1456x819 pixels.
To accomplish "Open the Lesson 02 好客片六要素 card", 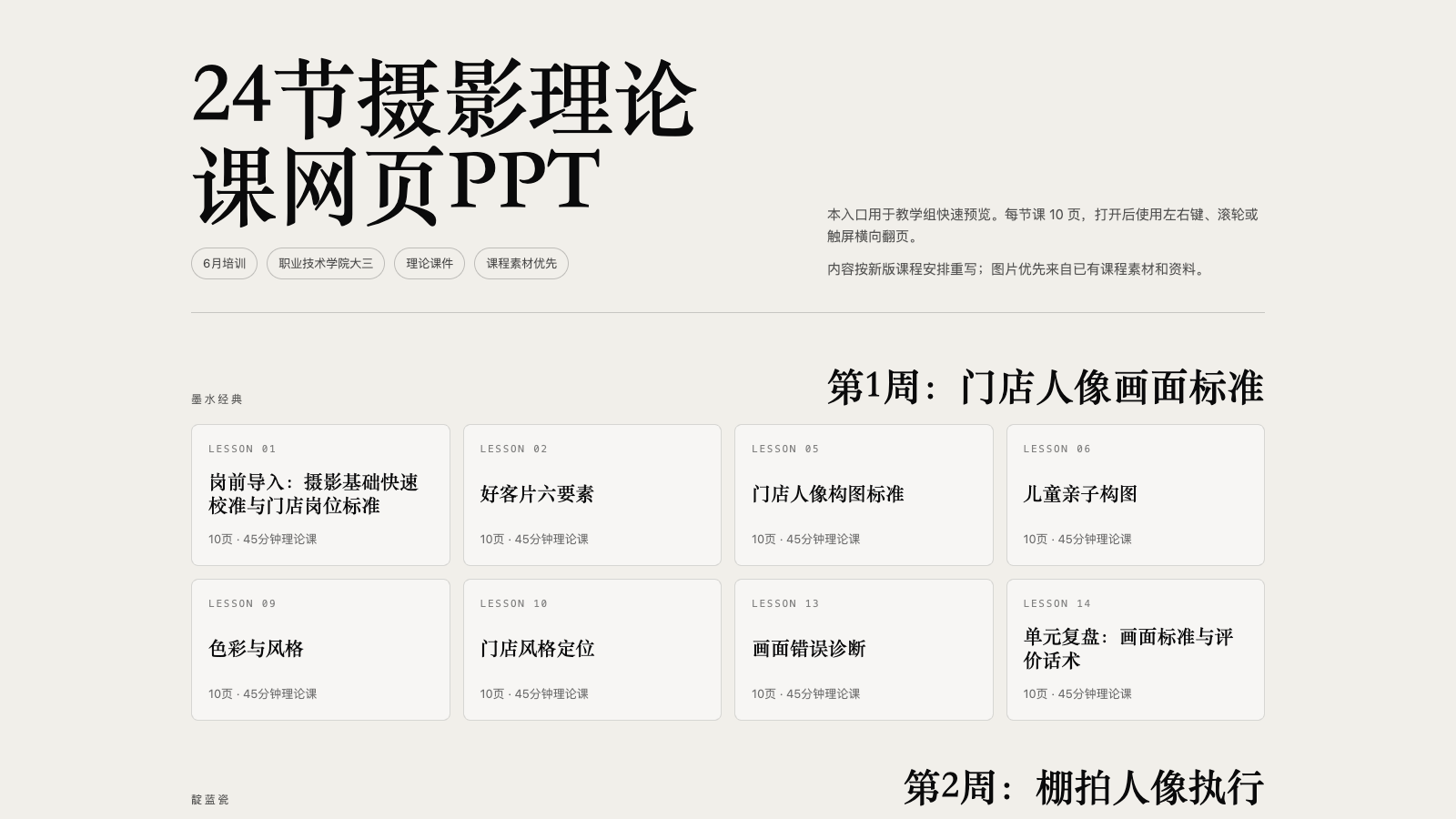I will coord(592,495).
